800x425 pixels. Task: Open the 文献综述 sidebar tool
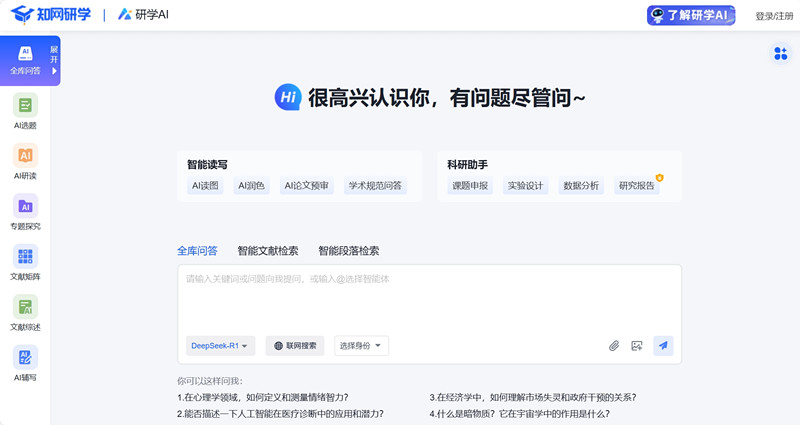coord(25,313)
